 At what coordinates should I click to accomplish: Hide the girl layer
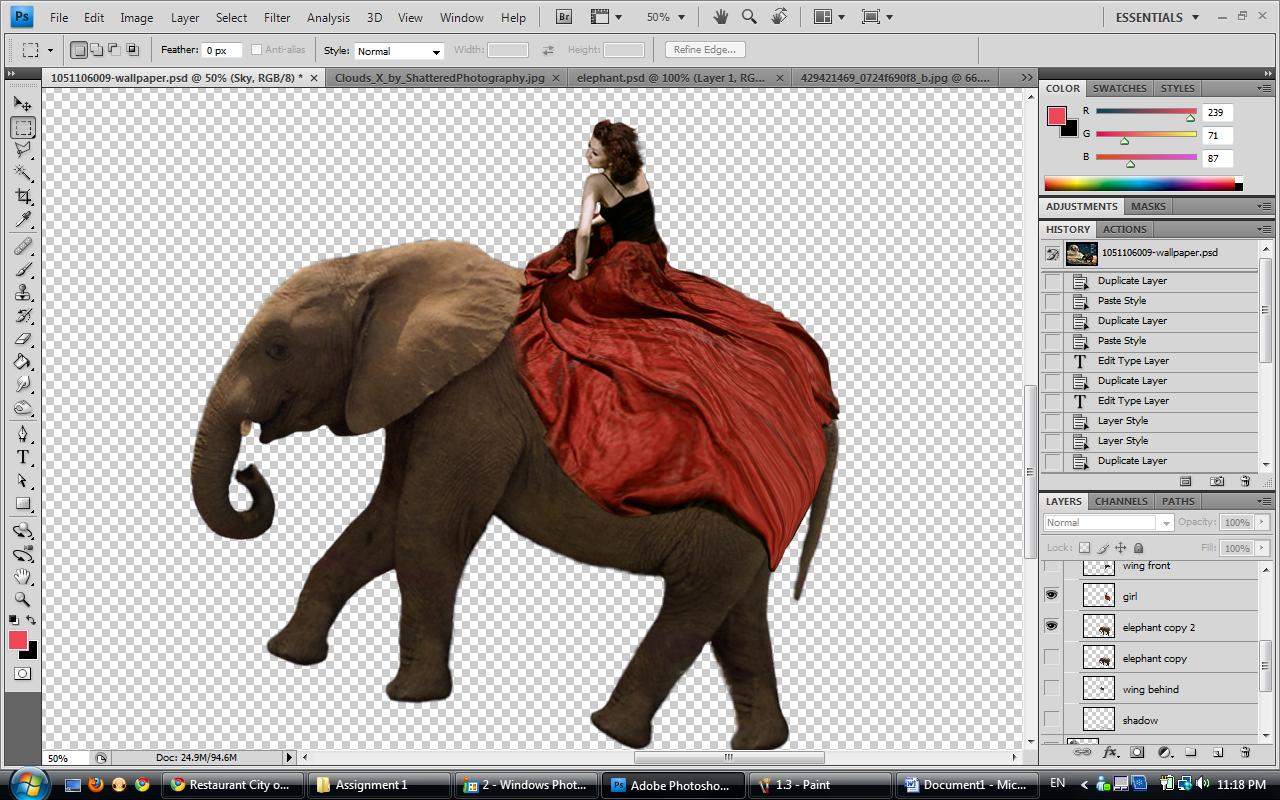1051,595
